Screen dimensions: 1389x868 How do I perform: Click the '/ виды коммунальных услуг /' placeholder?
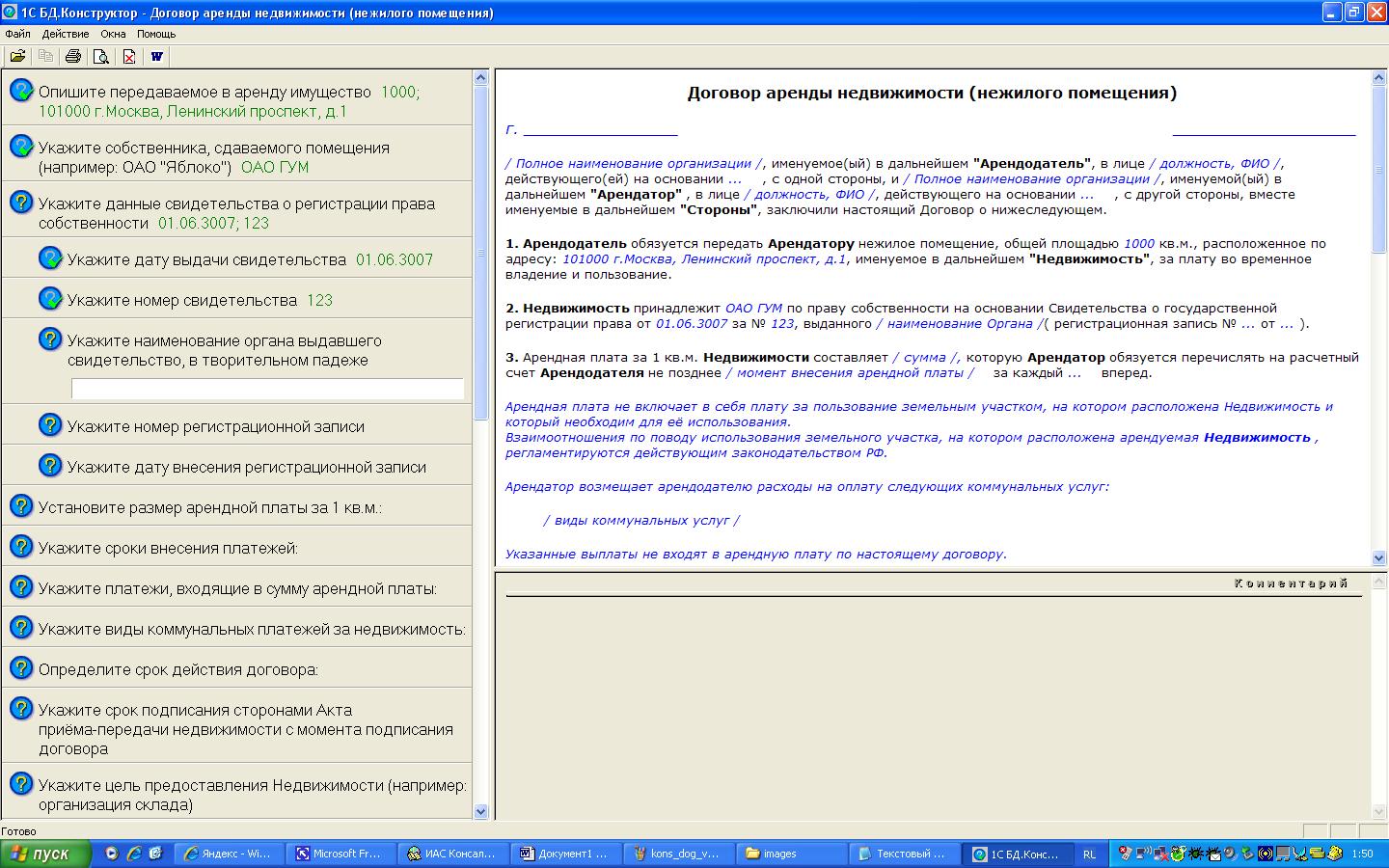coord(641,521)
